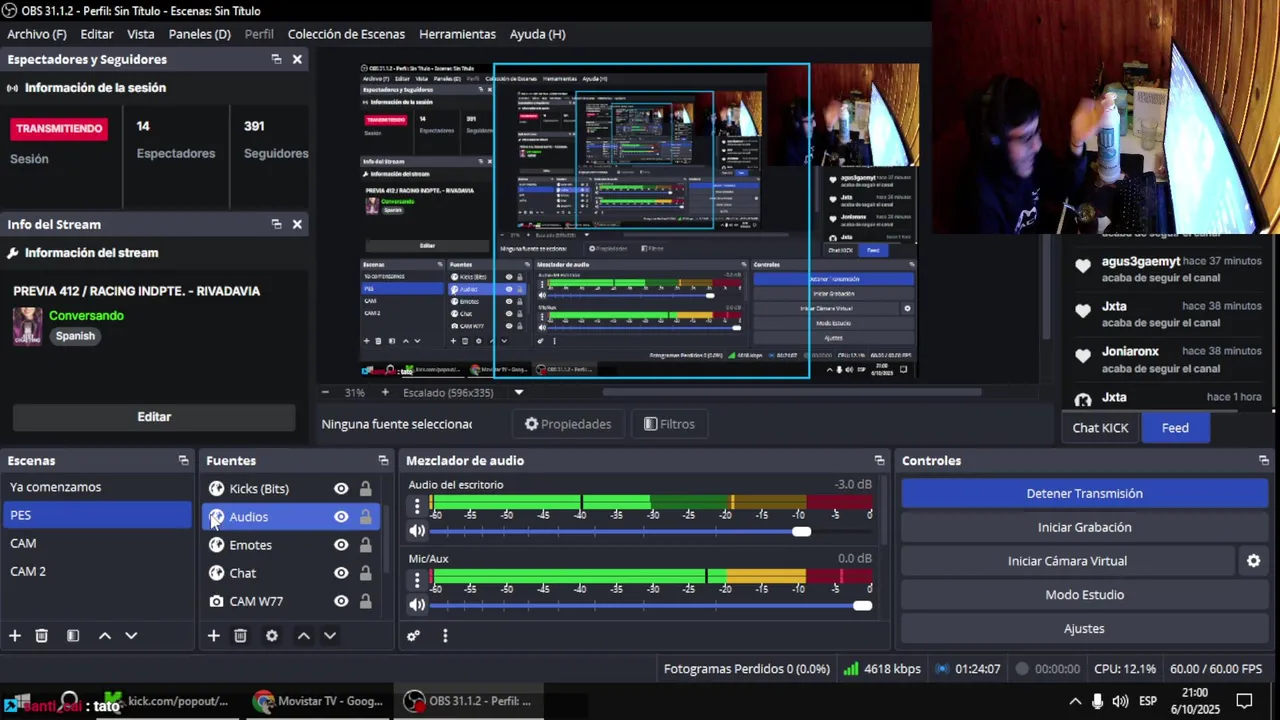The width and height of the screenshot is (1280, 720).
Task: Open the virtual camera settings gear
Action: [x=1253, y=561]
